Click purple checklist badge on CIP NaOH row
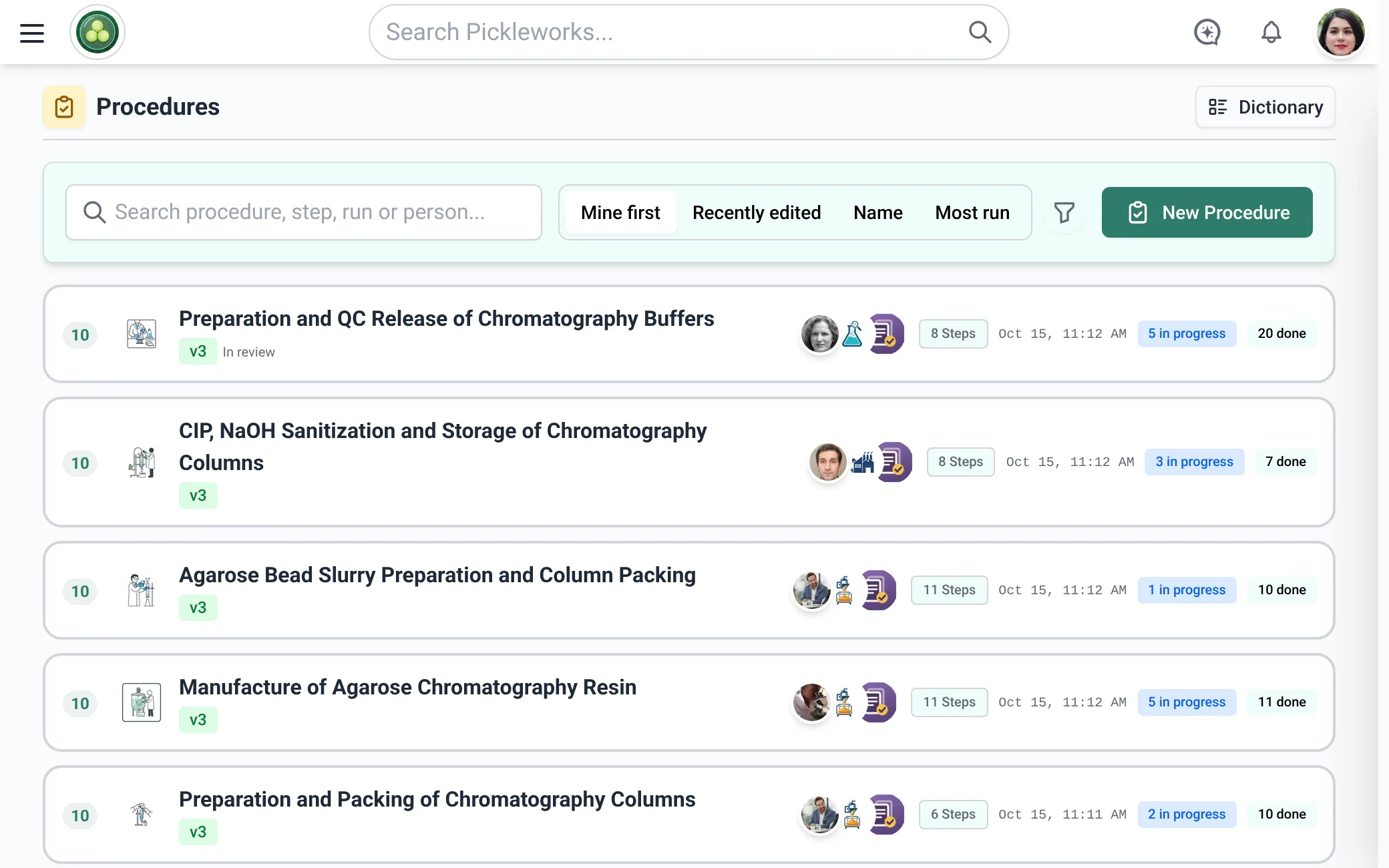The image size is (1389, 868). [894, 462]
